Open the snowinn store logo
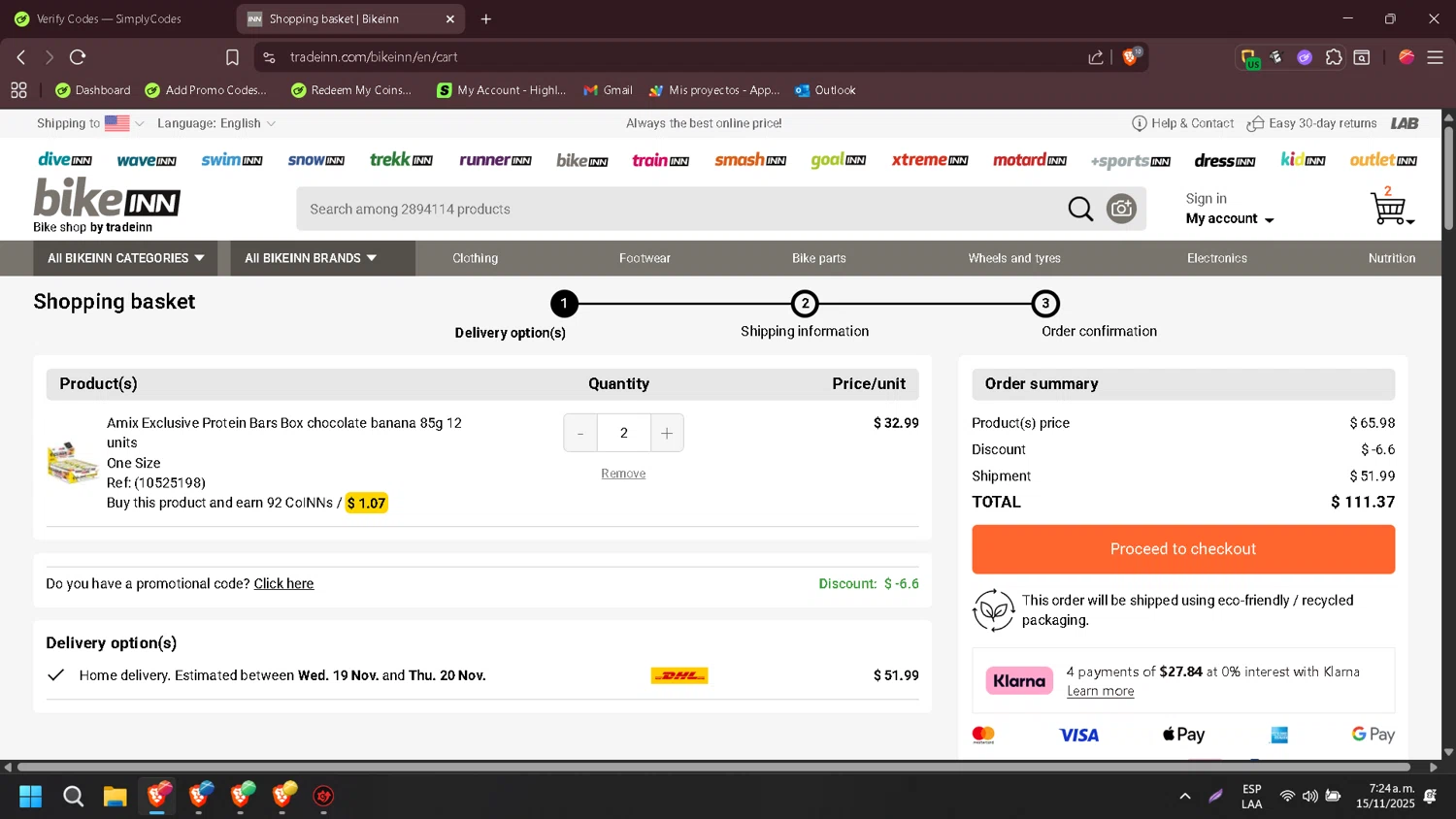 tap(316, 160)
